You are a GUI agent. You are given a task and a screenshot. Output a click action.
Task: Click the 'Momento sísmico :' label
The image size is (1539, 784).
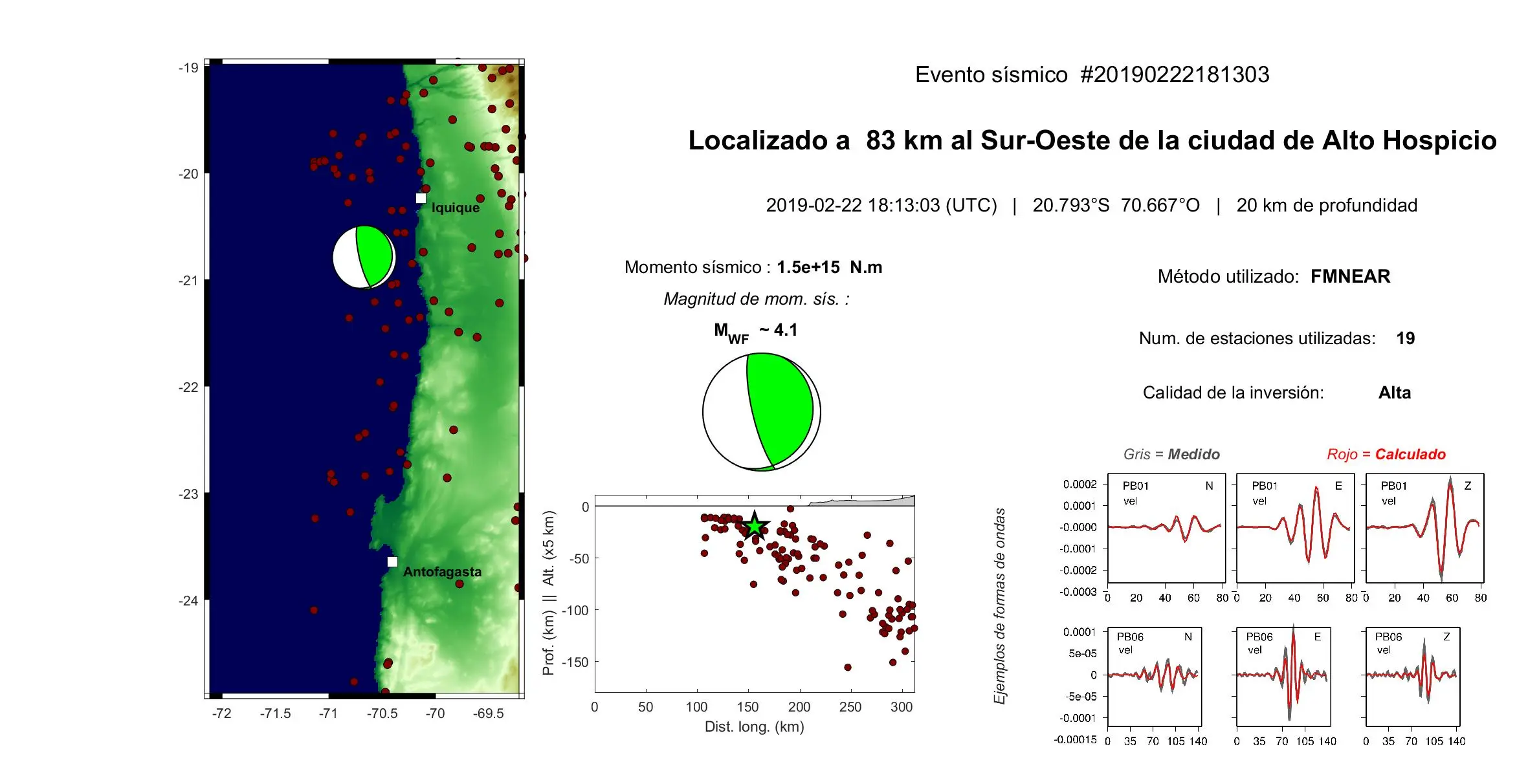click(x=698, y=267)
